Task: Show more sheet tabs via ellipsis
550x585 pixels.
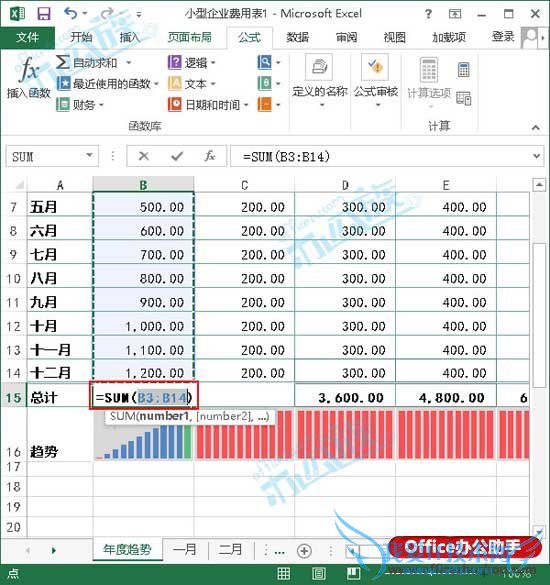Action: click(x=279, y=551)
